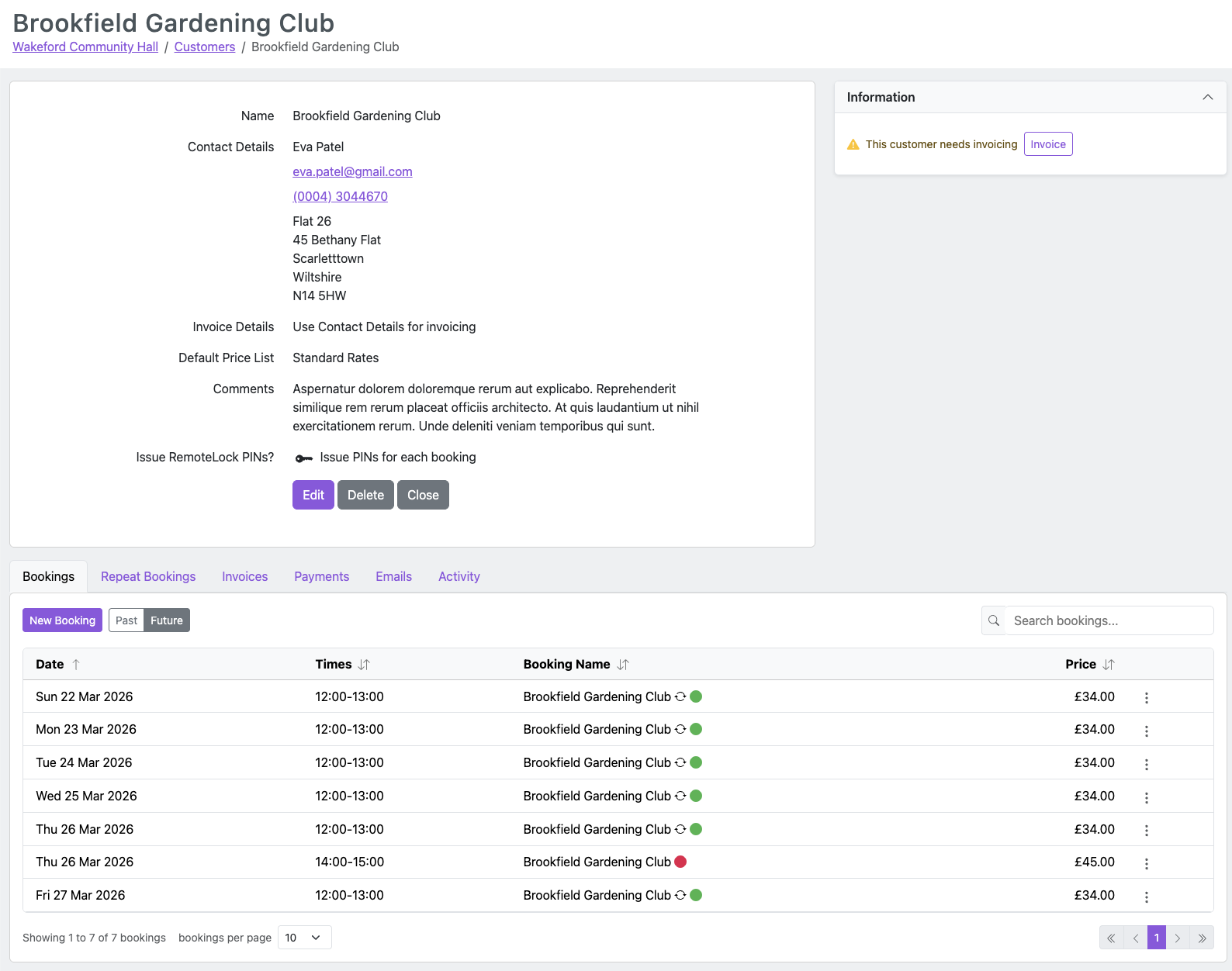Click the repeat icon on Mon 23 Mar booking
The image size is (1232, 971).
(x=680, y=729)
